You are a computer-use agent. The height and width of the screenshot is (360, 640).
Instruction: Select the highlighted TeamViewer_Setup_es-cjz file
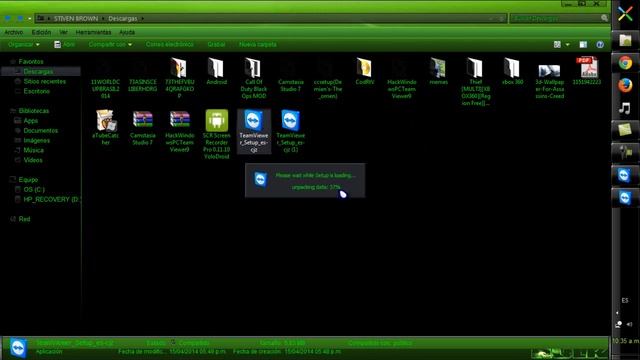253,131
